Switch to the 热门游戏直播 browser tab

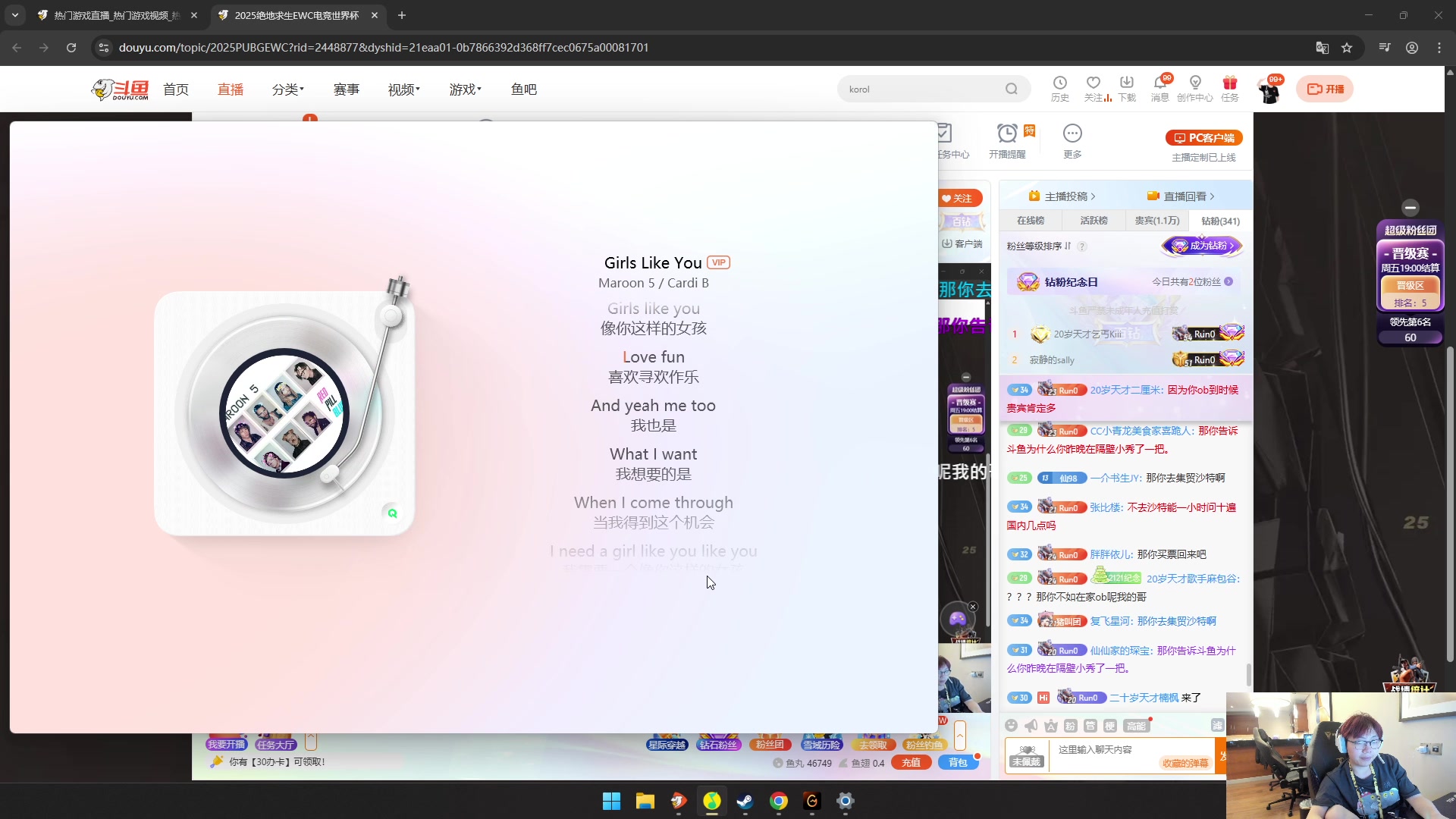pyautogui.click(x=118, y=15)
